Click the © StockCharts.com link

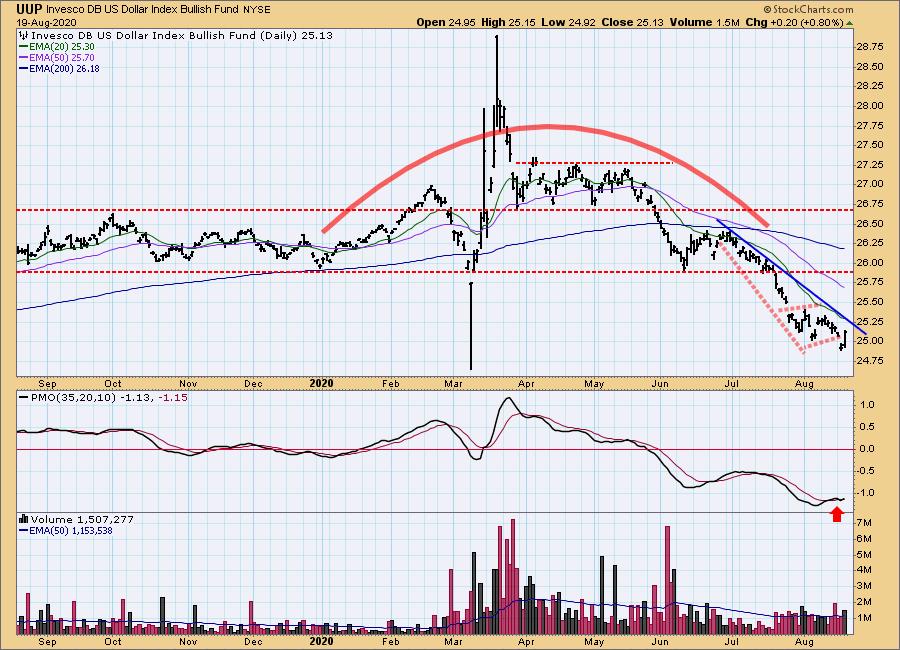[x=808, y=9]
